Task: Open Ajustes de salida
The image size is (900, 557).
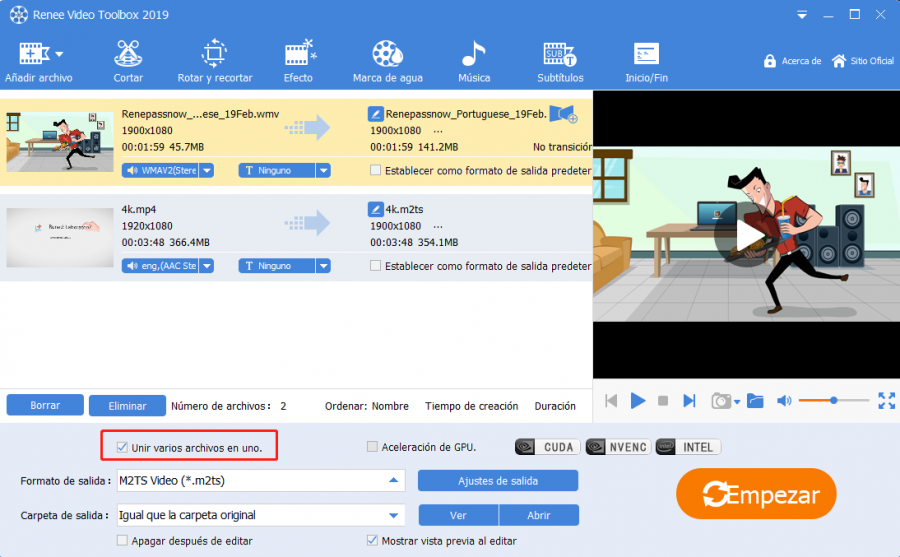Action: coord(498,481)
